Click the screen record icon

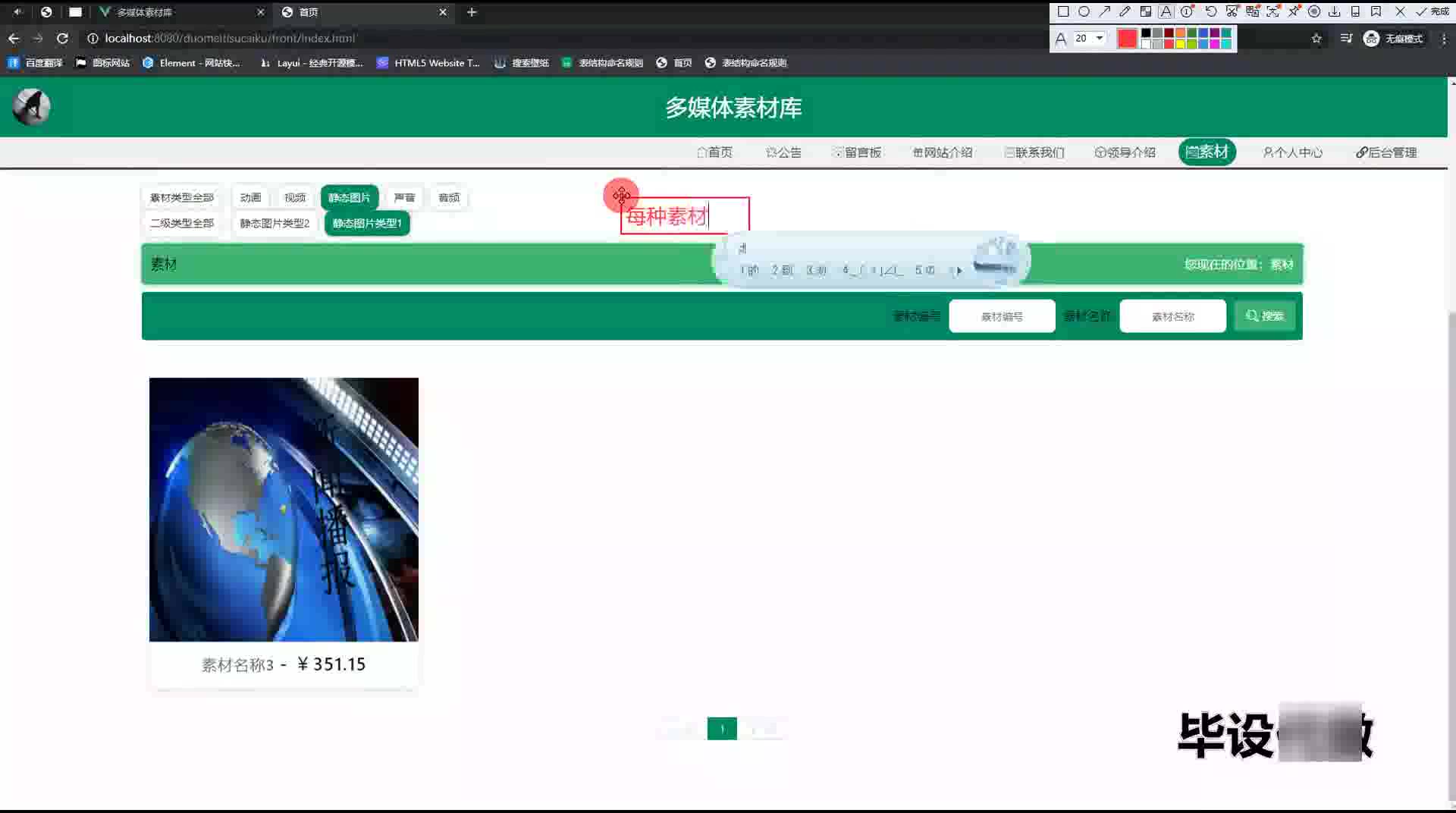click(x=1314, y=11)
